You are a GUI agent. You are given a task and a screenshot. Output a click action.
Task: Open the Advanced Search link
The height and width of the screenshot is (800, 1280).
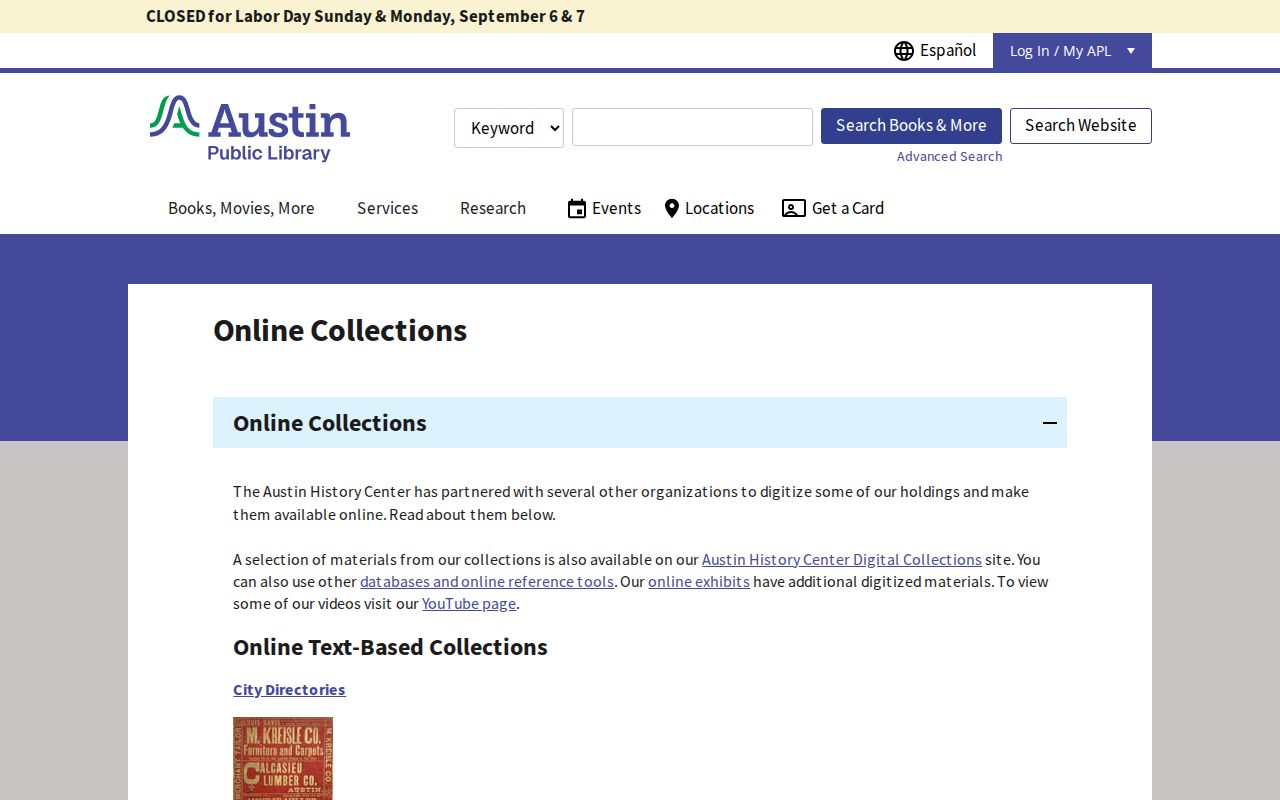tap(949, 156)
